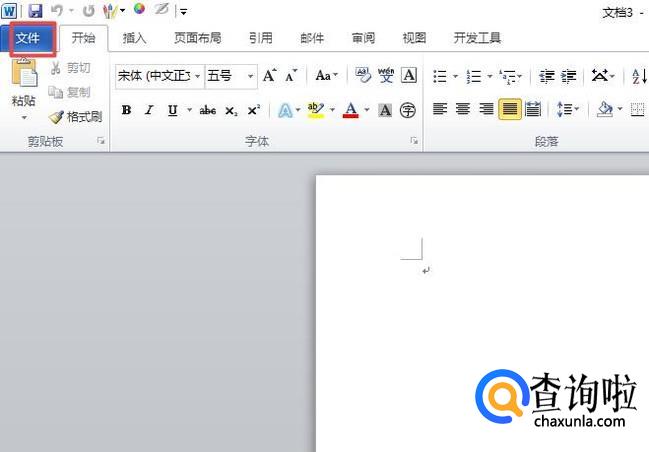This screenshot has width=649, height=452.
Task: Center align text
Action: [463, 109]
